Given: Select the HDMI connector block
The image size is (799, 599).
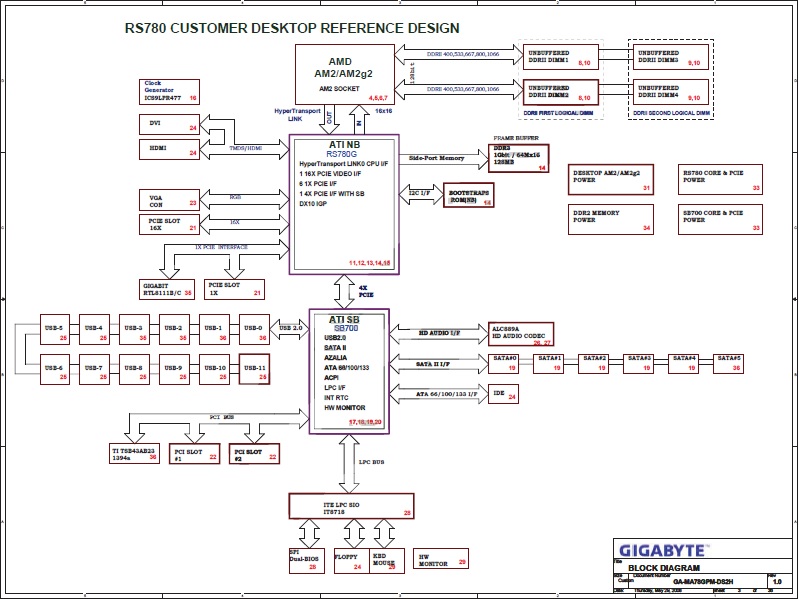Looking at the screenshot, I should (x=169, y=149).
